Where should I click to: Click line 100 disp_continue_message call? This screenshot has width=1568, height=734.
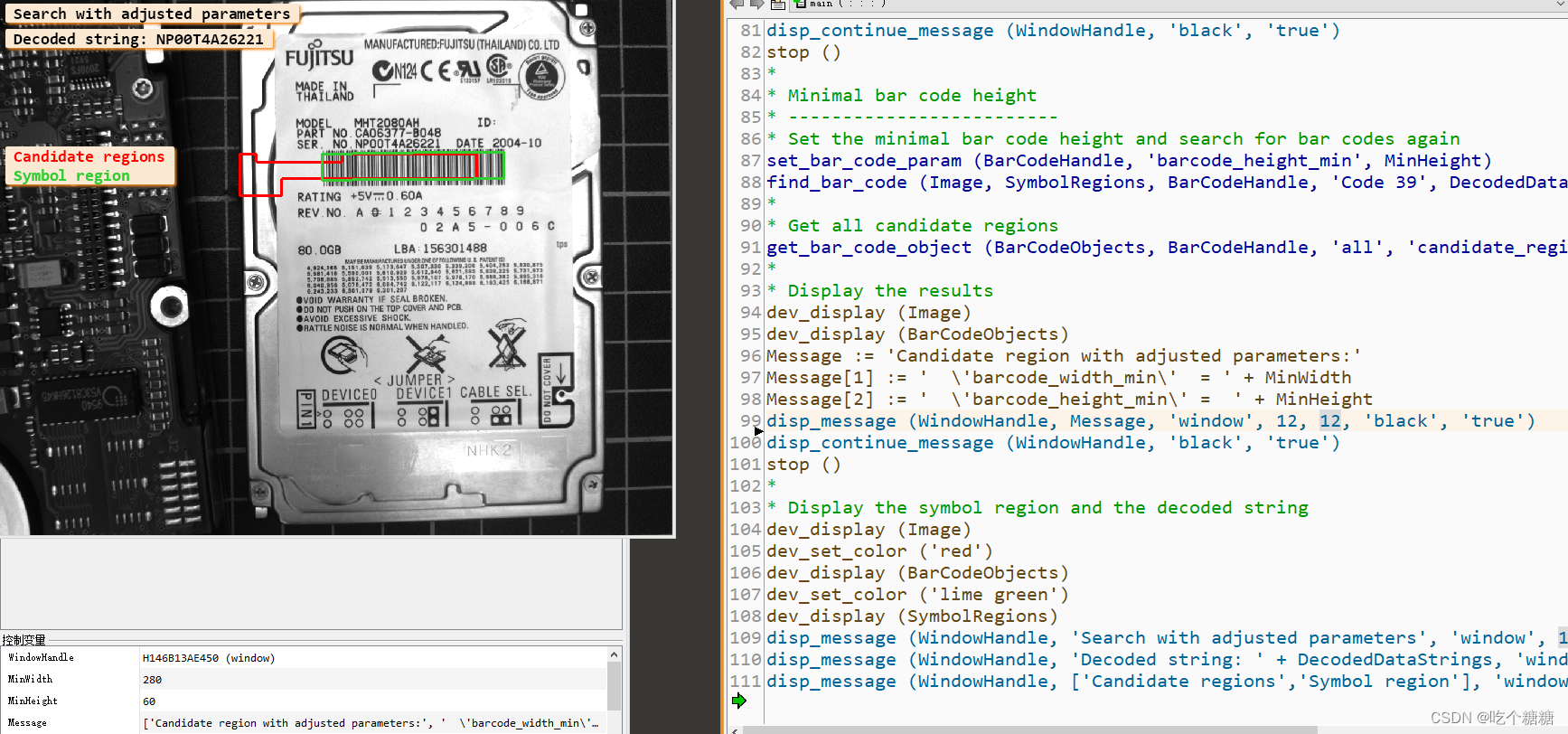[1053, 443]
